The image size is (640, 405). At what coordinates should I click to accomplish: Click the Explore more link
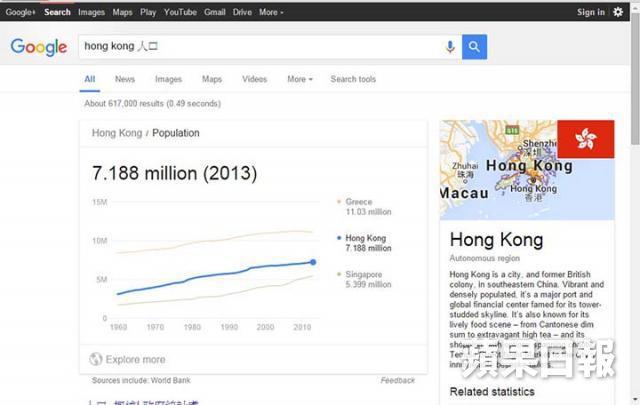click(x=136, y=359)
